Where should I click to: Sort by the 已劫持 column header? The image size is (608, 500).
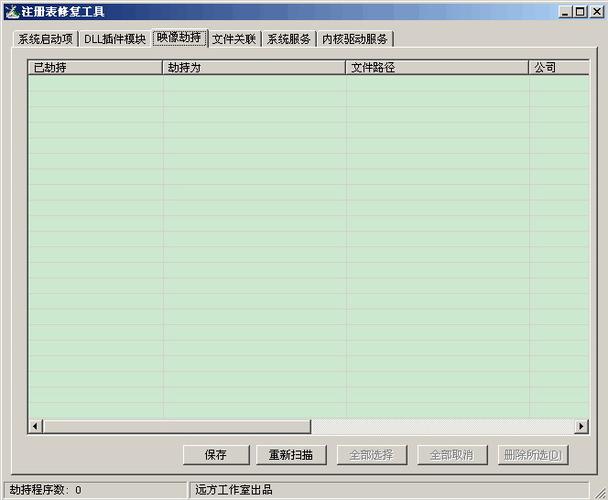click(x=95, y=67)
